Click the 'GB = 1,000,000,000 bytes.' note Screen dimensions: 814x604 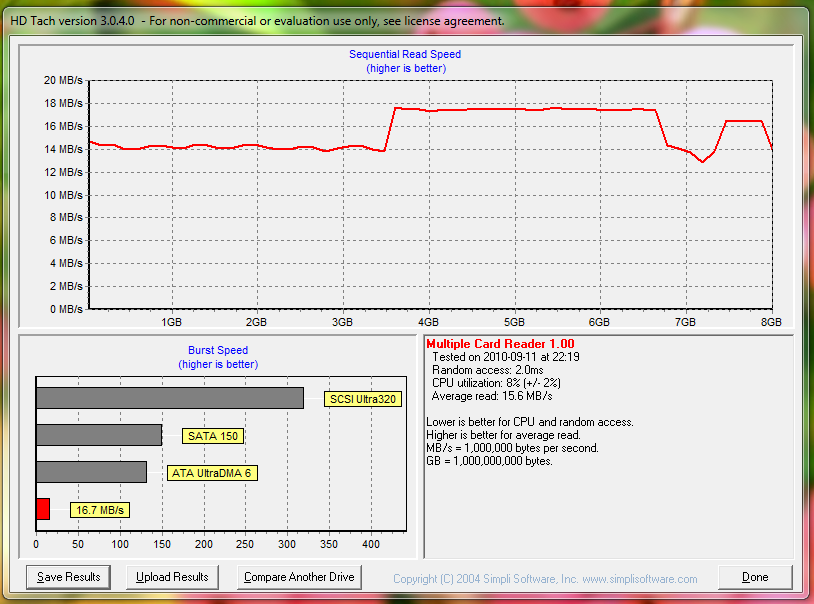489,461
